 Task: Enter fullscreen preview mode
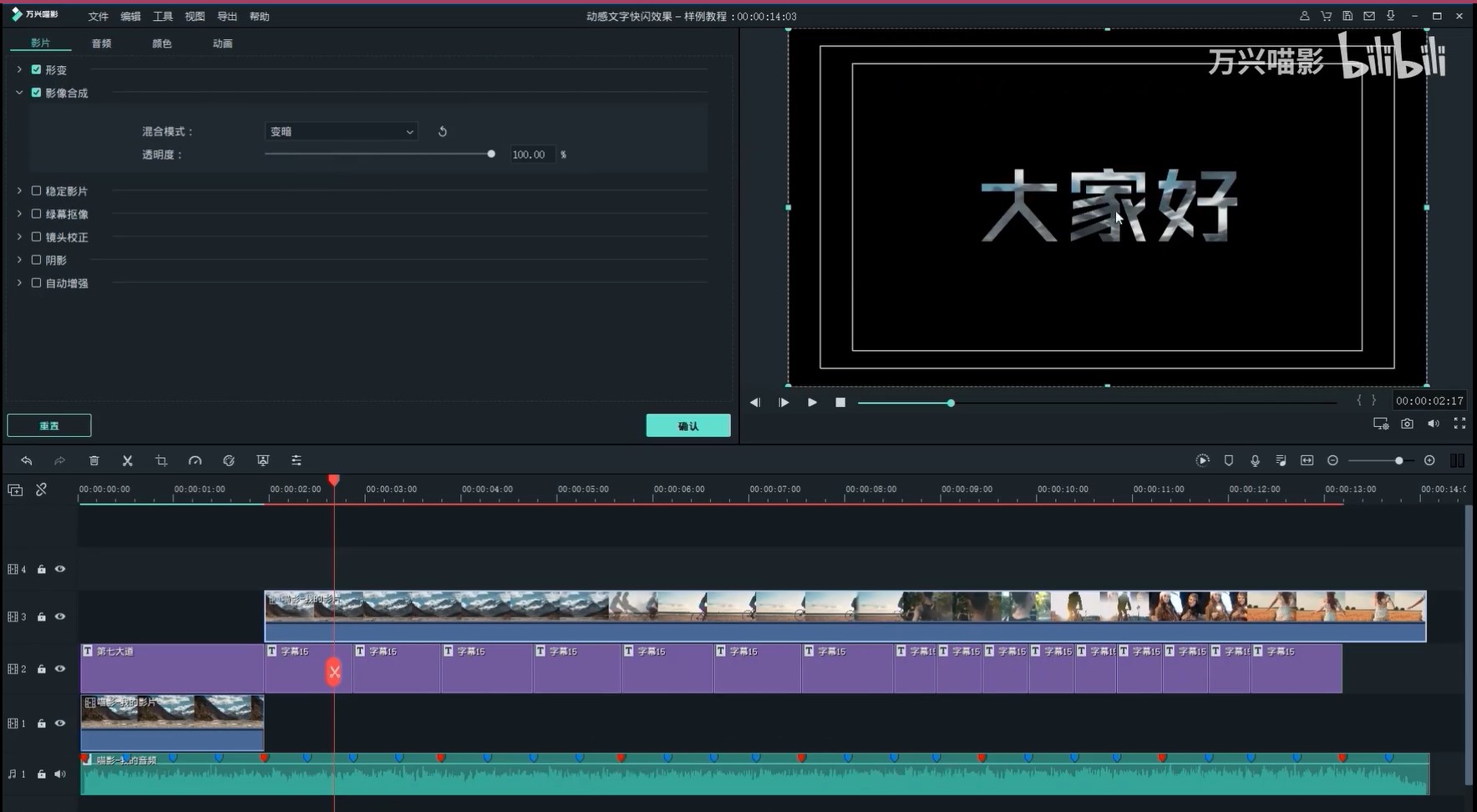(x=1459, y=424)
